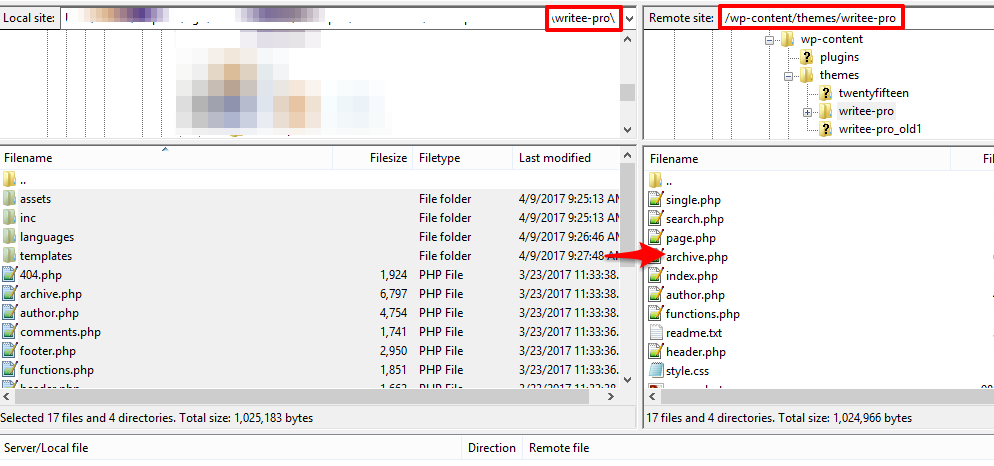Select themes folder in remote tree
The width and height of the screenshot is (994, 466).
point(839,75)
